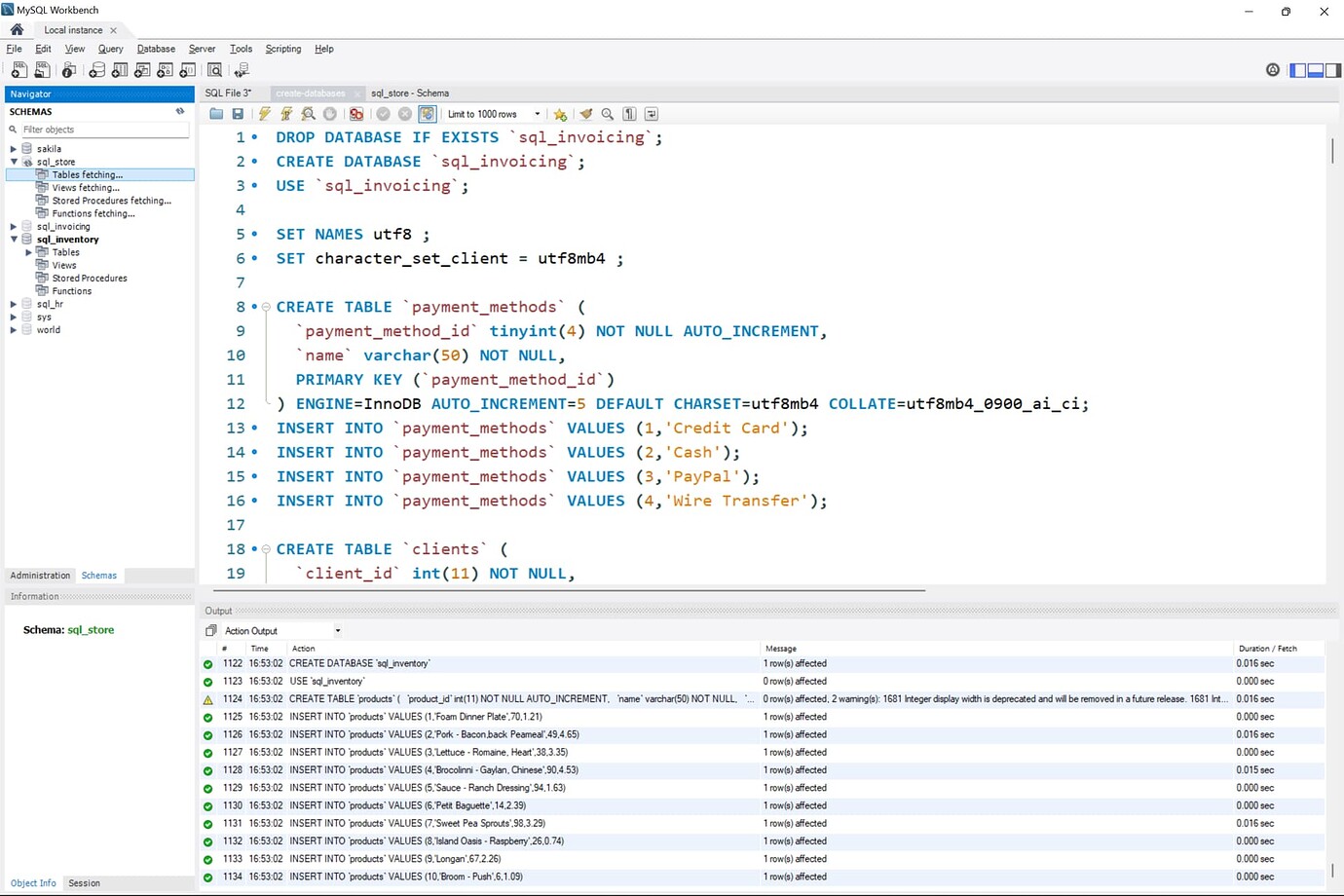
Task: Switch to the SQL File 3* tab
Action: tap(229, 93)
